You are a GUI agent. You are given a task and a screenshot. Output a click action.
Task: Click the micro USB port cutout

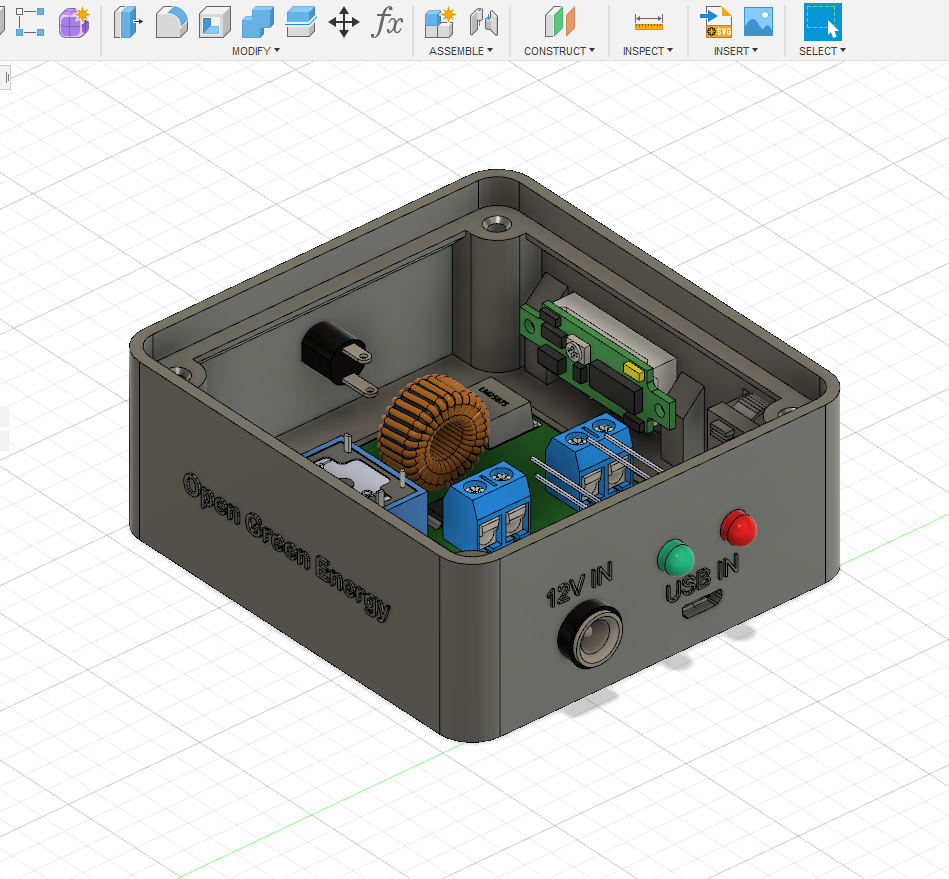point(702,604)
